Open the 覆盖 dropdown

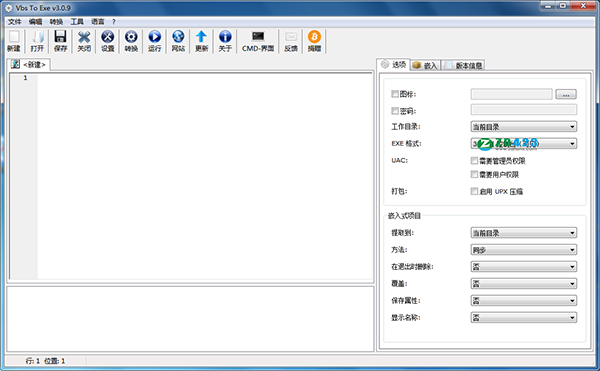(x=523, y=283)
